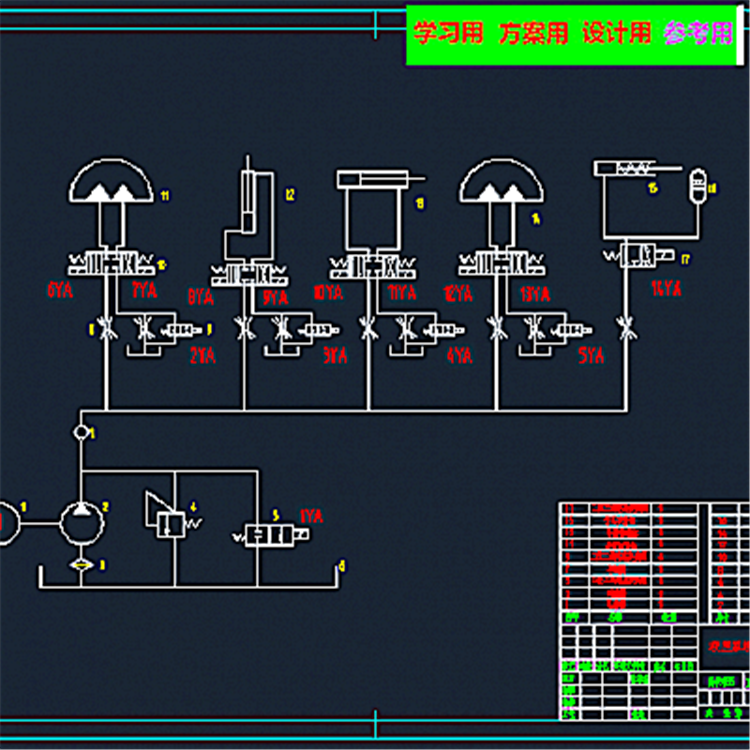This screenshot has width=750, height=750.
Task: Pick the small solenoid valve numbered 9 above 2YA
Action: tap(181, 330)
